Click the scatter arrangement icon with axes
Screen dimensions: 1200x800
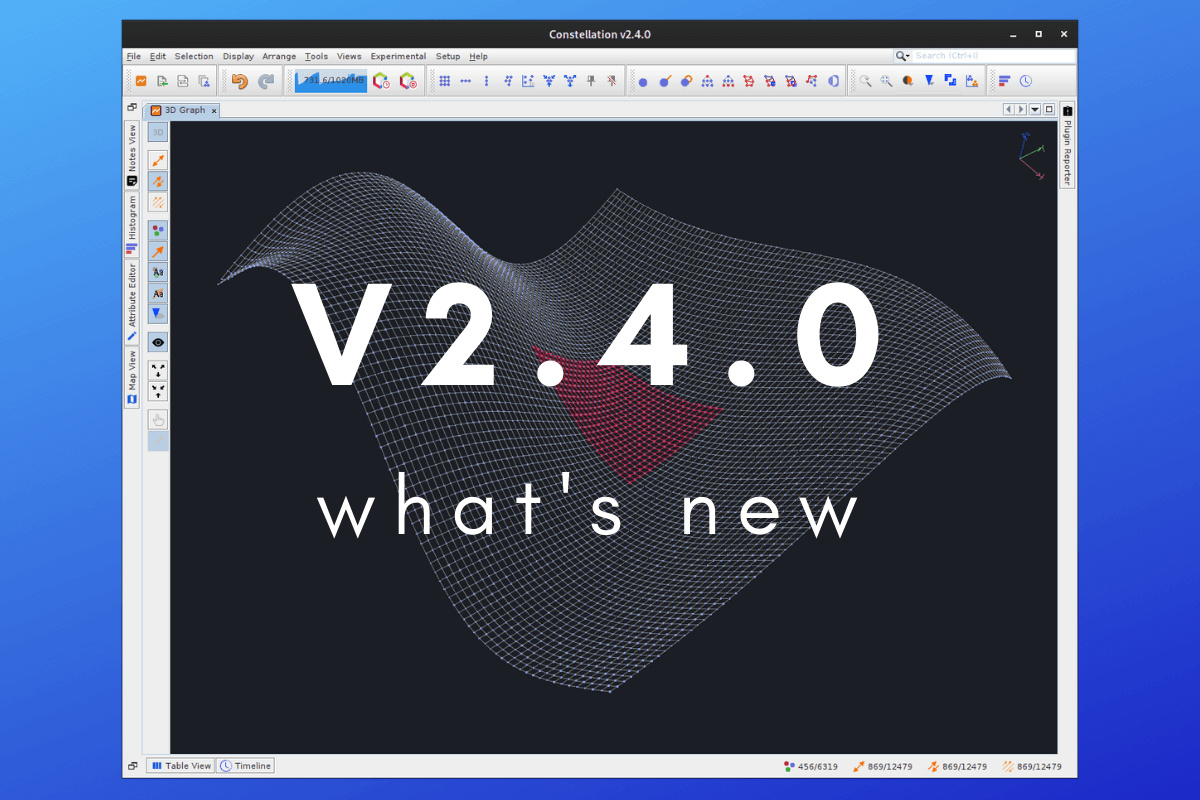tap(529, 82)
